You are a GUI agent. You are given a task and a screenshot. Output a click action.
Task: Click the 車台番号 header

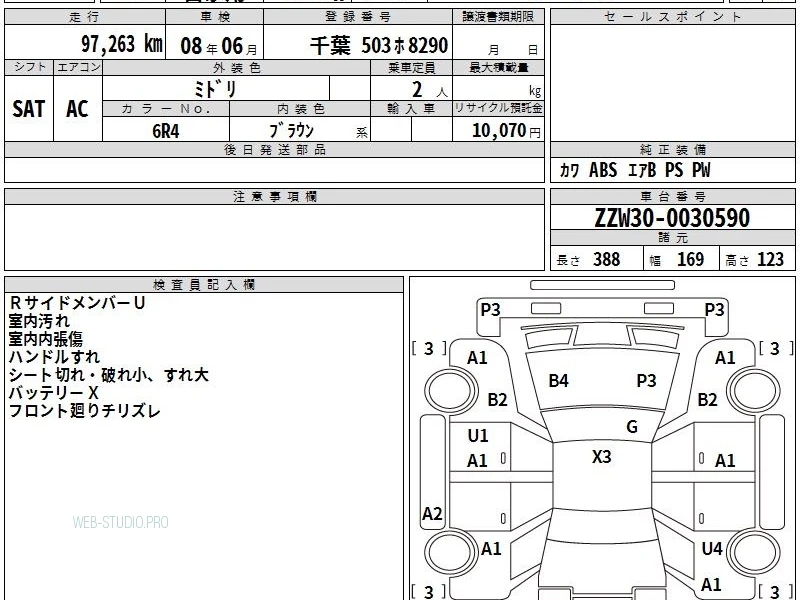tap(672, 197)
